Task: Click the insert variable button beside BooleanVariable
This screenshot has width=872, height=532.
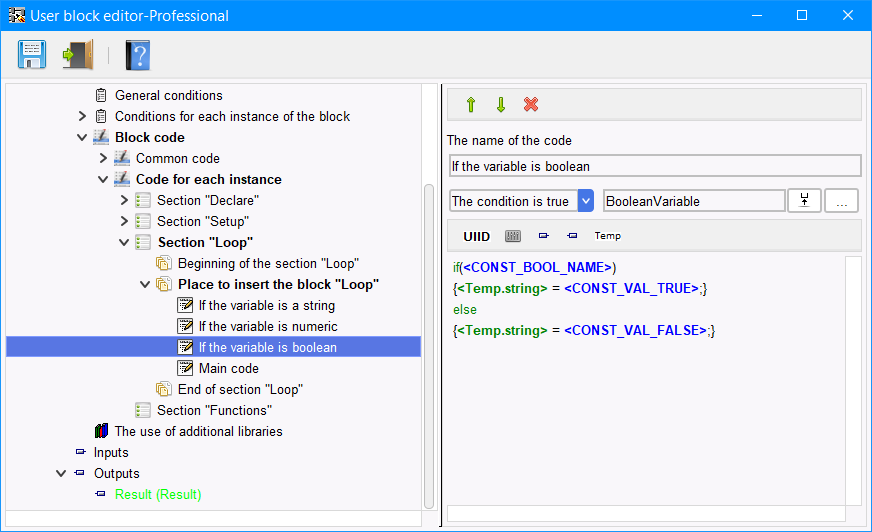Action: pyautogui.click(x=804, y=201)
